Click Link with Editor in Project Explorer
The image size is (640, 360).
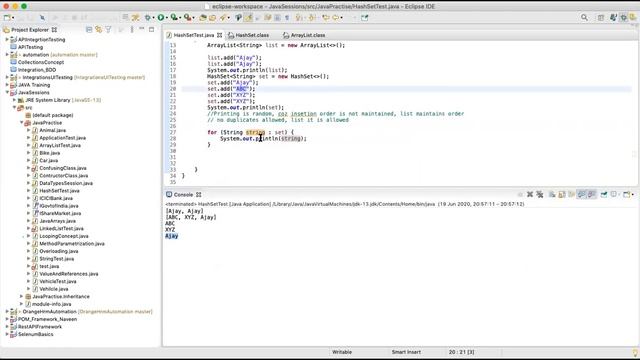pos(98,30)
